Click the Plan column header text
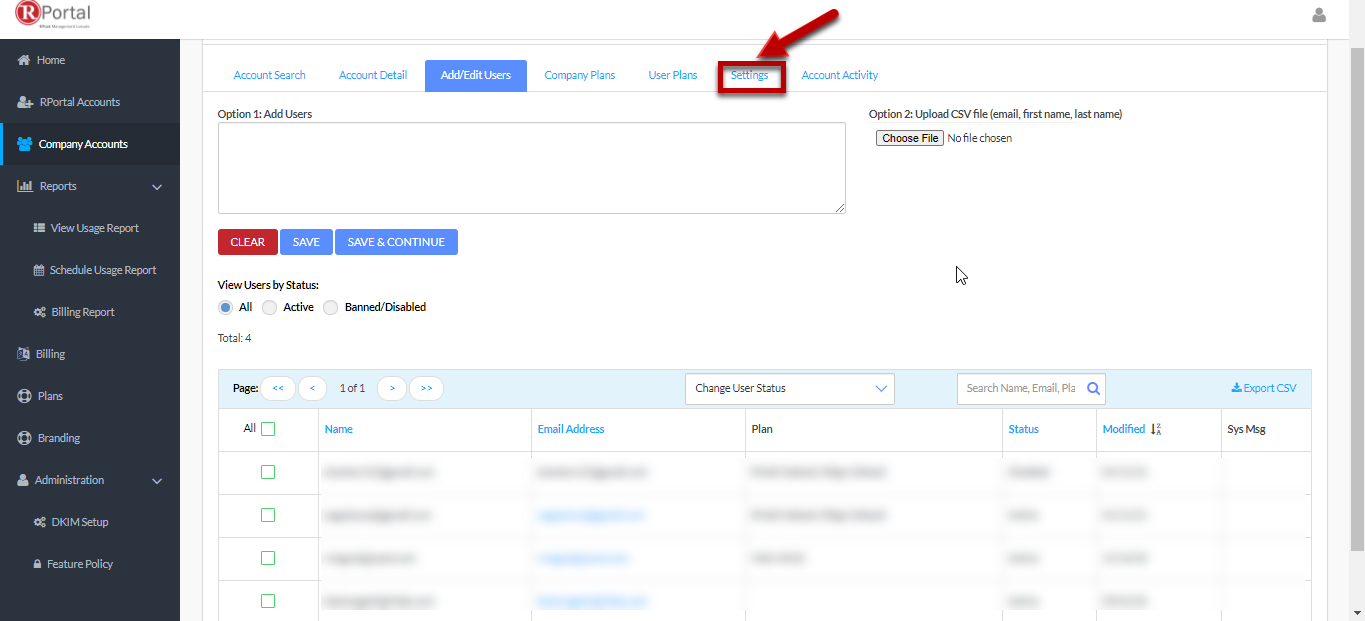 (x=762, y=429)
